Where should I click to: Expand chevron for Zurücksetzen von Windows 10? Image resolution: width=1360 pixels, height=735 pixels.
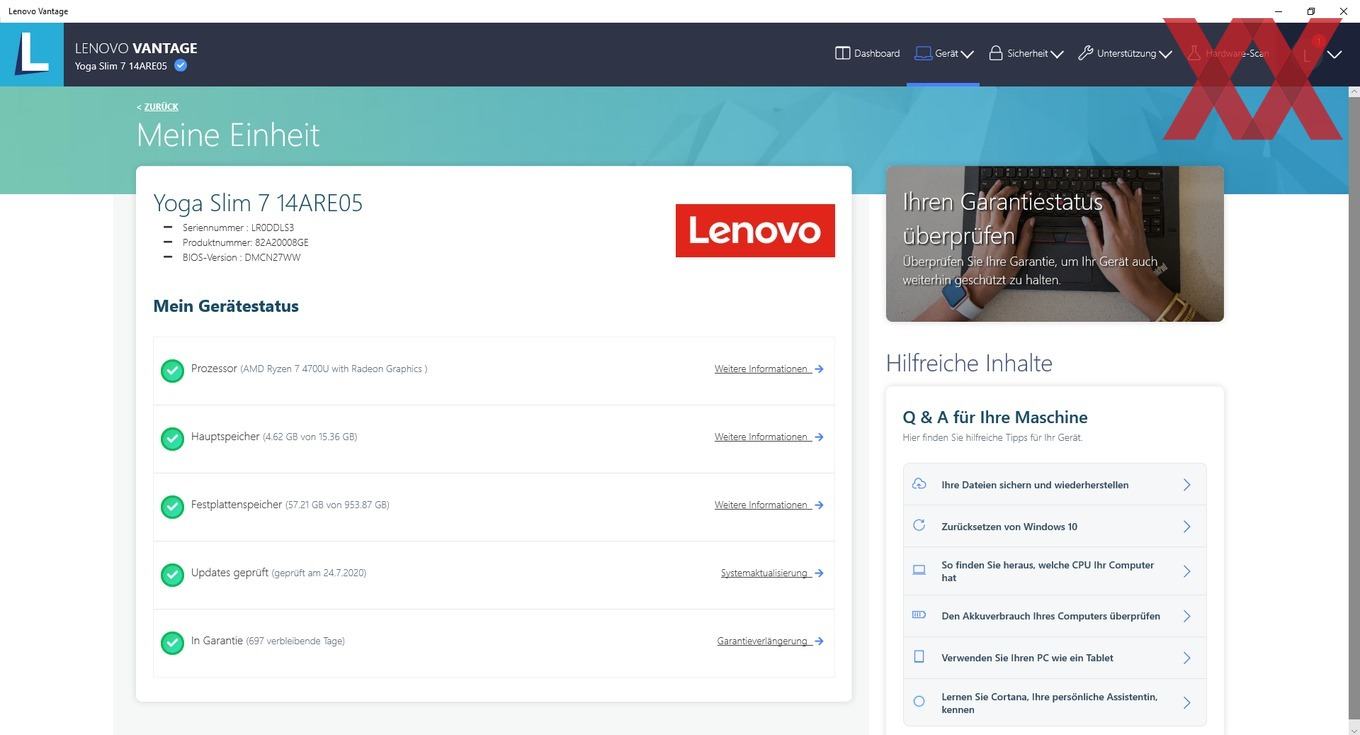1187,526
